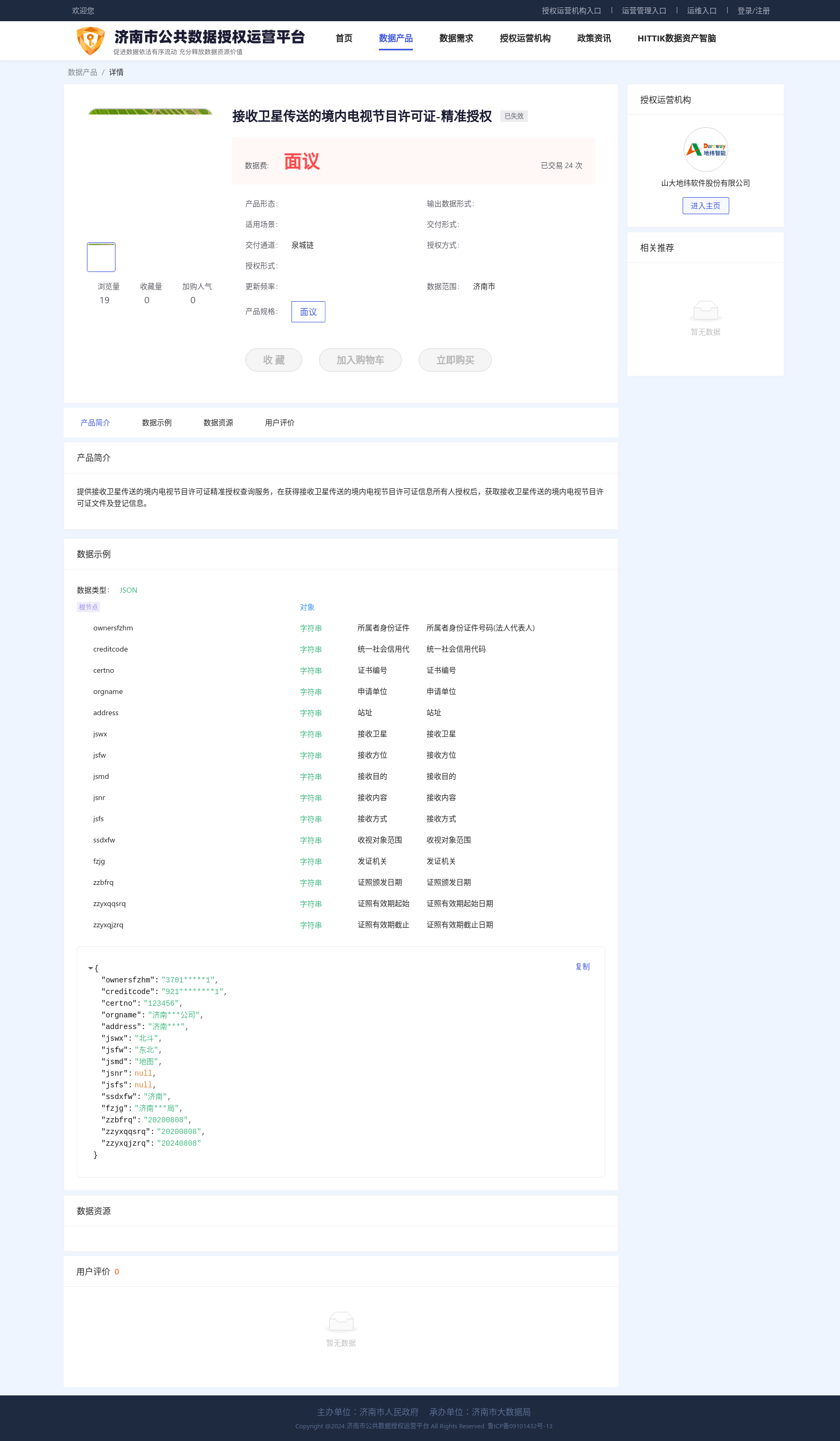840x1441 pixels.
Task: Click the certno field name
Action: point(103,670)
